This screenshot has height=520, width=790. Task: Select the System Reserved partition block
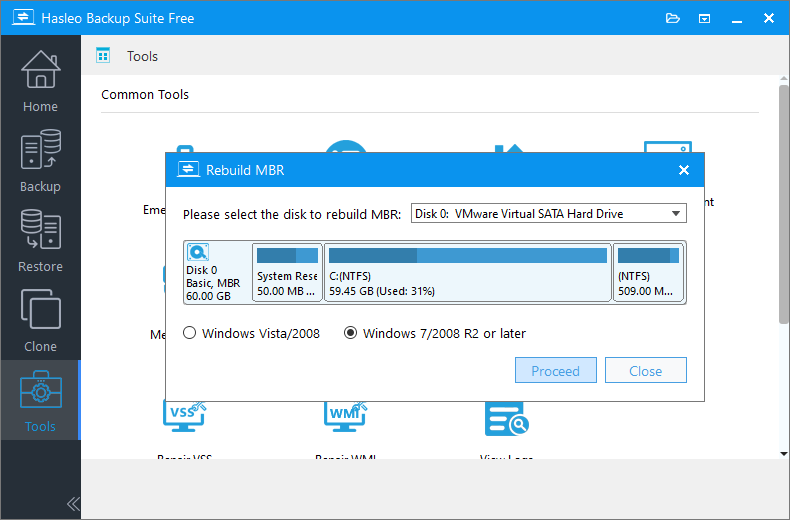287,272
